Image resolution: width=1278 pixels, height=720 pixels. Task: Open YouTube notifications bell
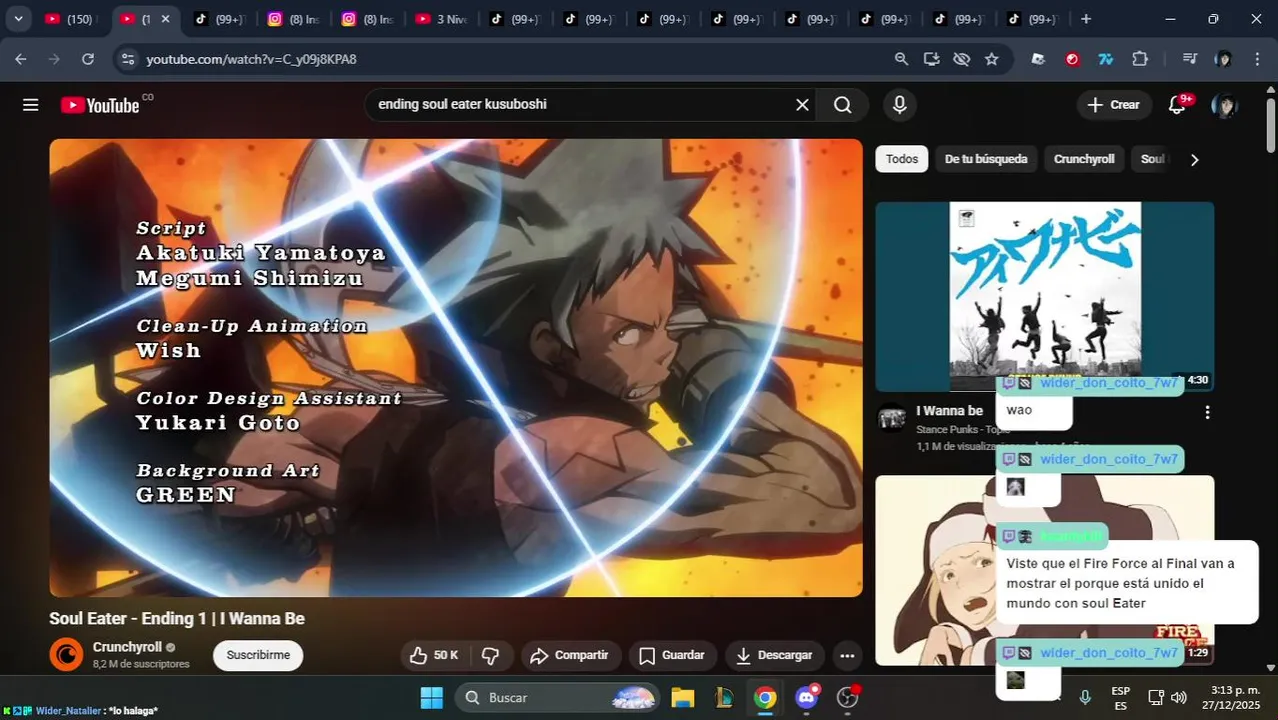coord(1177,105)
